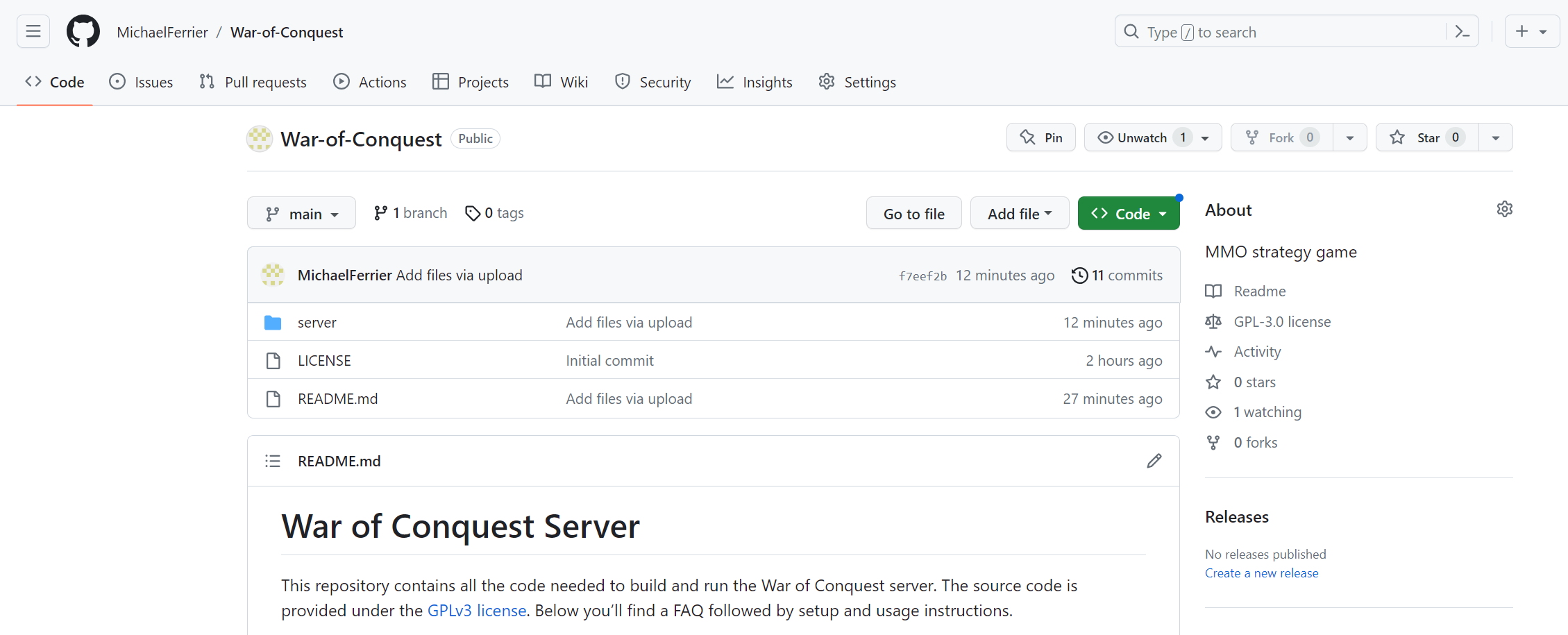
Task: View the 1 branch link
Action: (410, 213)
